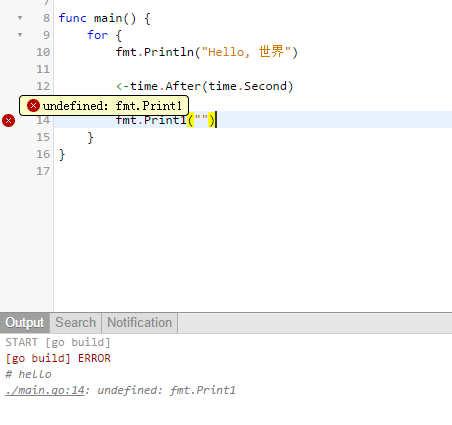Switch to the Output tab
The height and width of the screenshot is (425, 452).
tap(25, 323)
